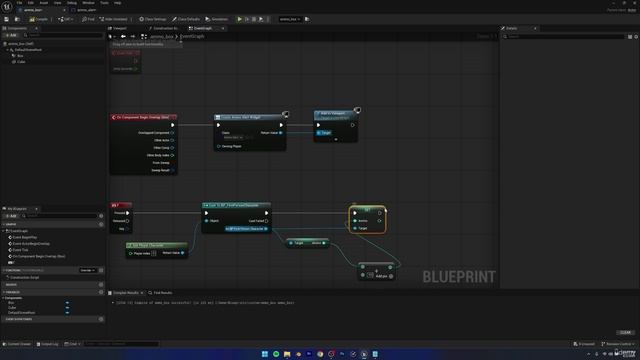The image size is (640, 360).
Task: Open Class Defaults
Action: point(186,19)
